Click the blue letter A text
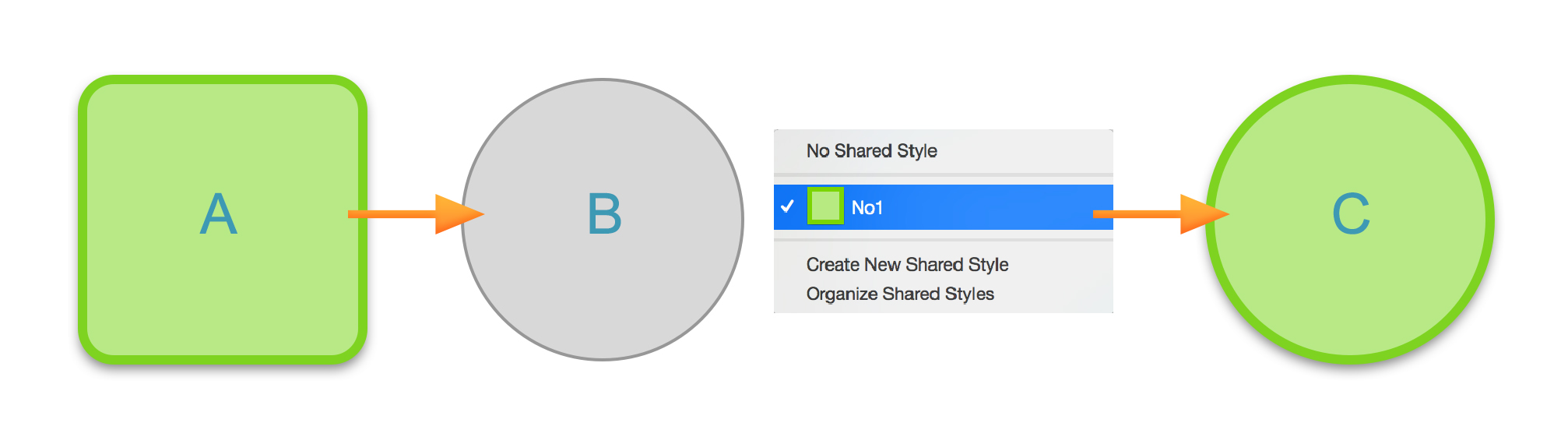Viewport: 1568px width, 444px height. point(219,214)
